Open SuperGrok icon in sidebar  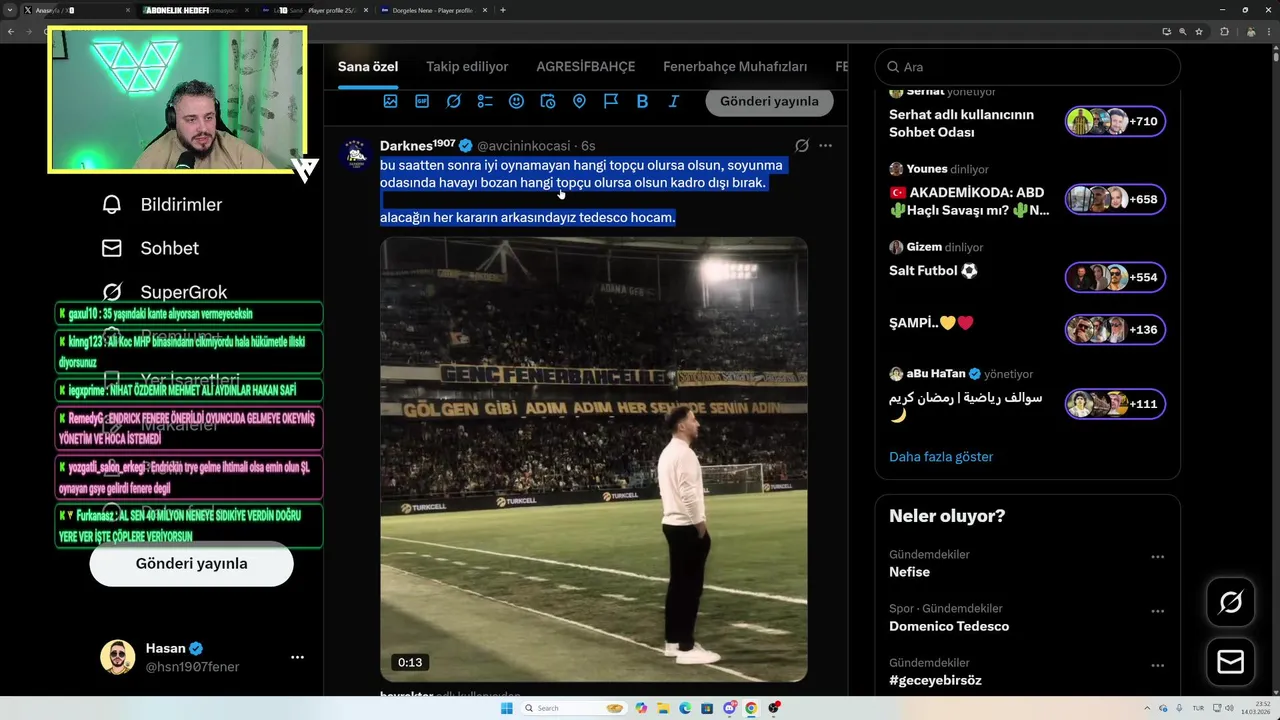pos(112,292)
